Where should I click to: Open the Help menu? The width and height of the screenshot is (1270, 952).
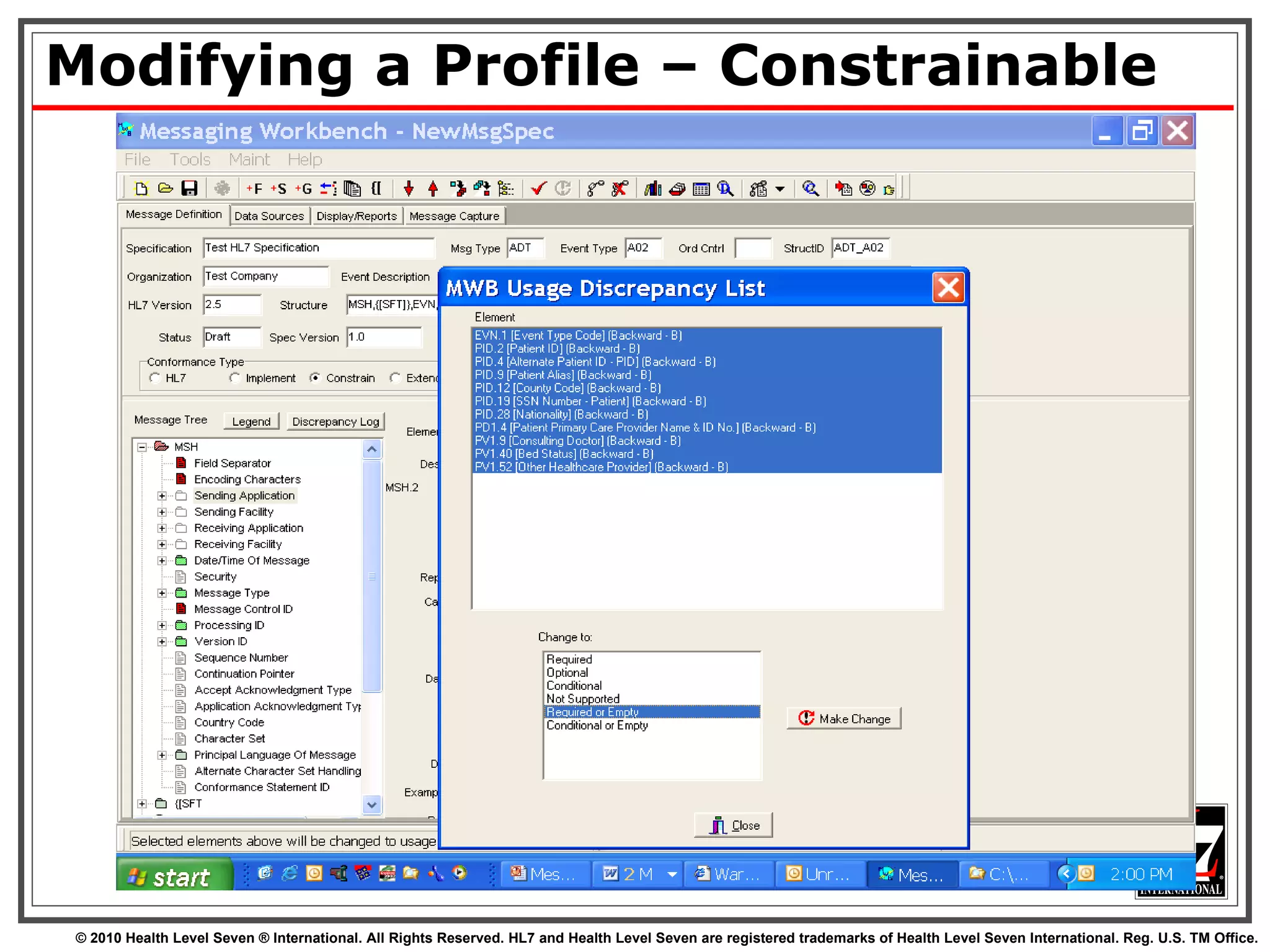tap(304, 160)
